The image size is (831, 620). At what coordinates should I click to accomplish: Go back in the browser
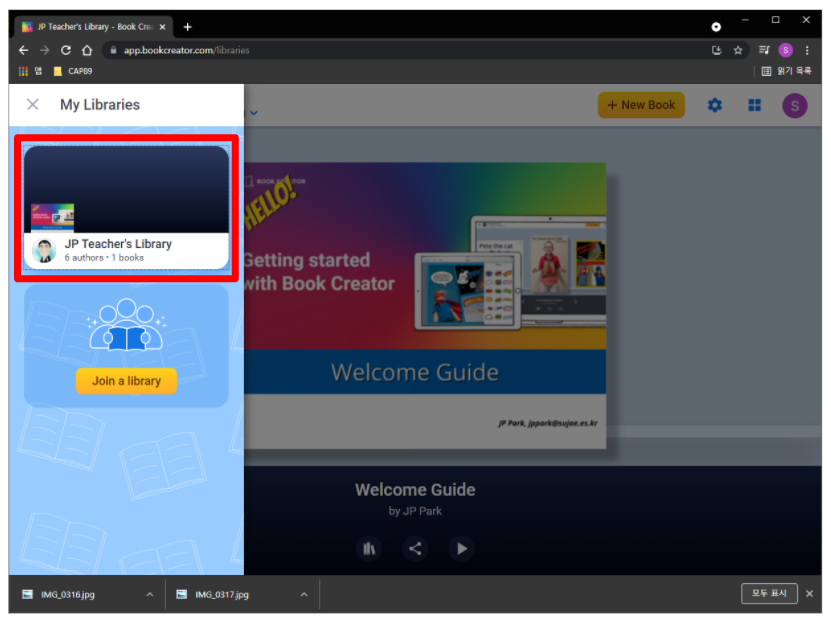[23, 50]
